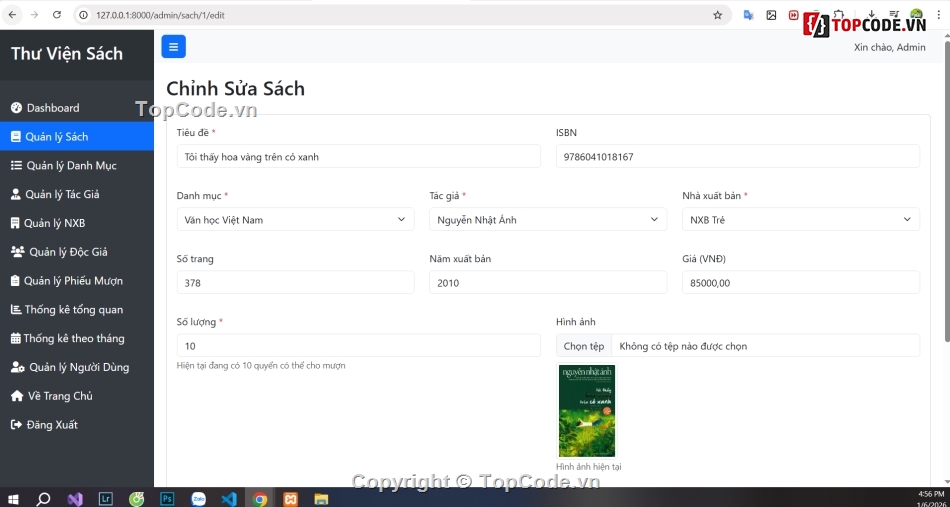Click the Dashboard gauge icon in sidebar

coord(16,108)
